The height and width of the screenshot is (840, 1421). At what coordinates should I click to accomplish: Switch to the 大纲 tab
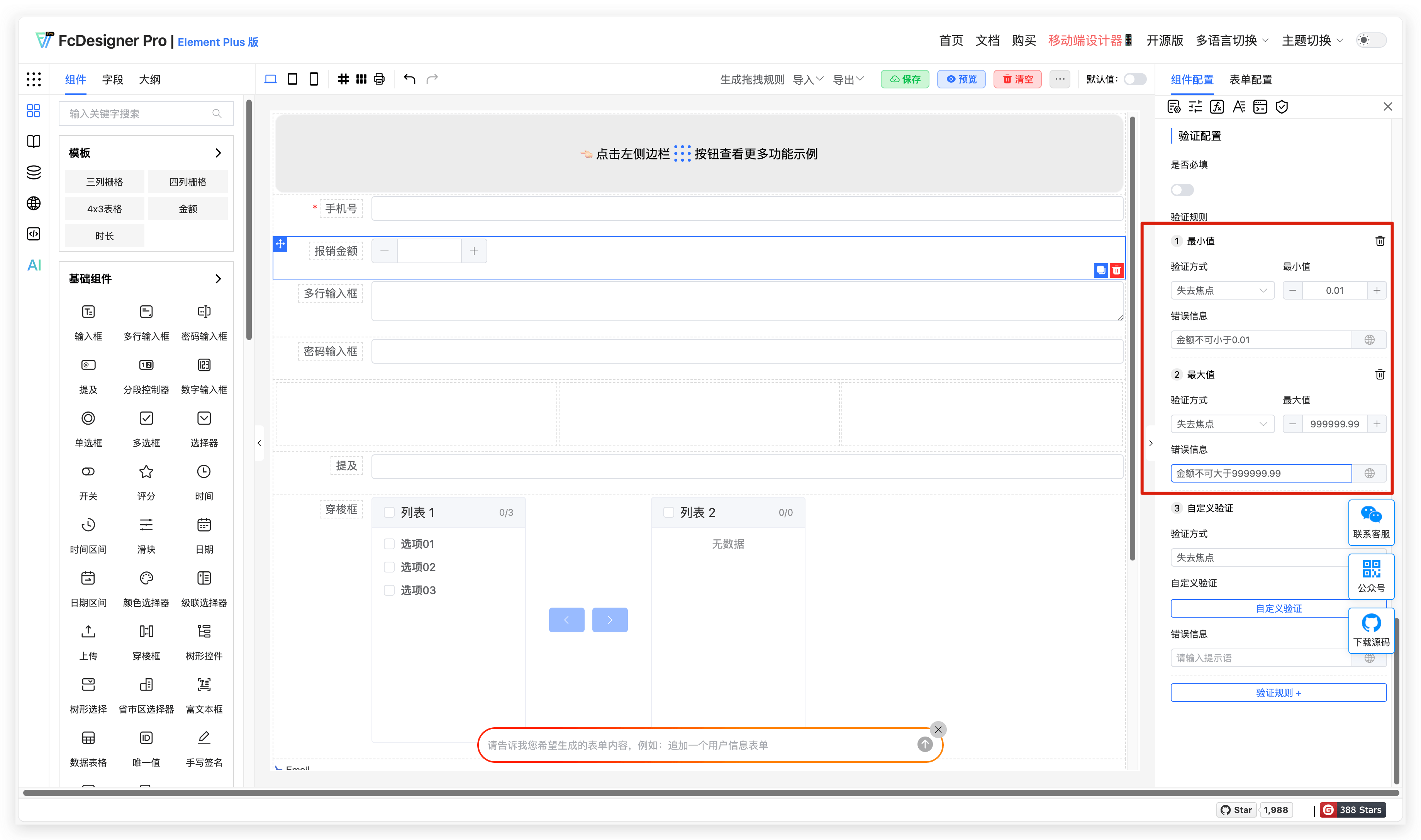click(x=149, y=80)
